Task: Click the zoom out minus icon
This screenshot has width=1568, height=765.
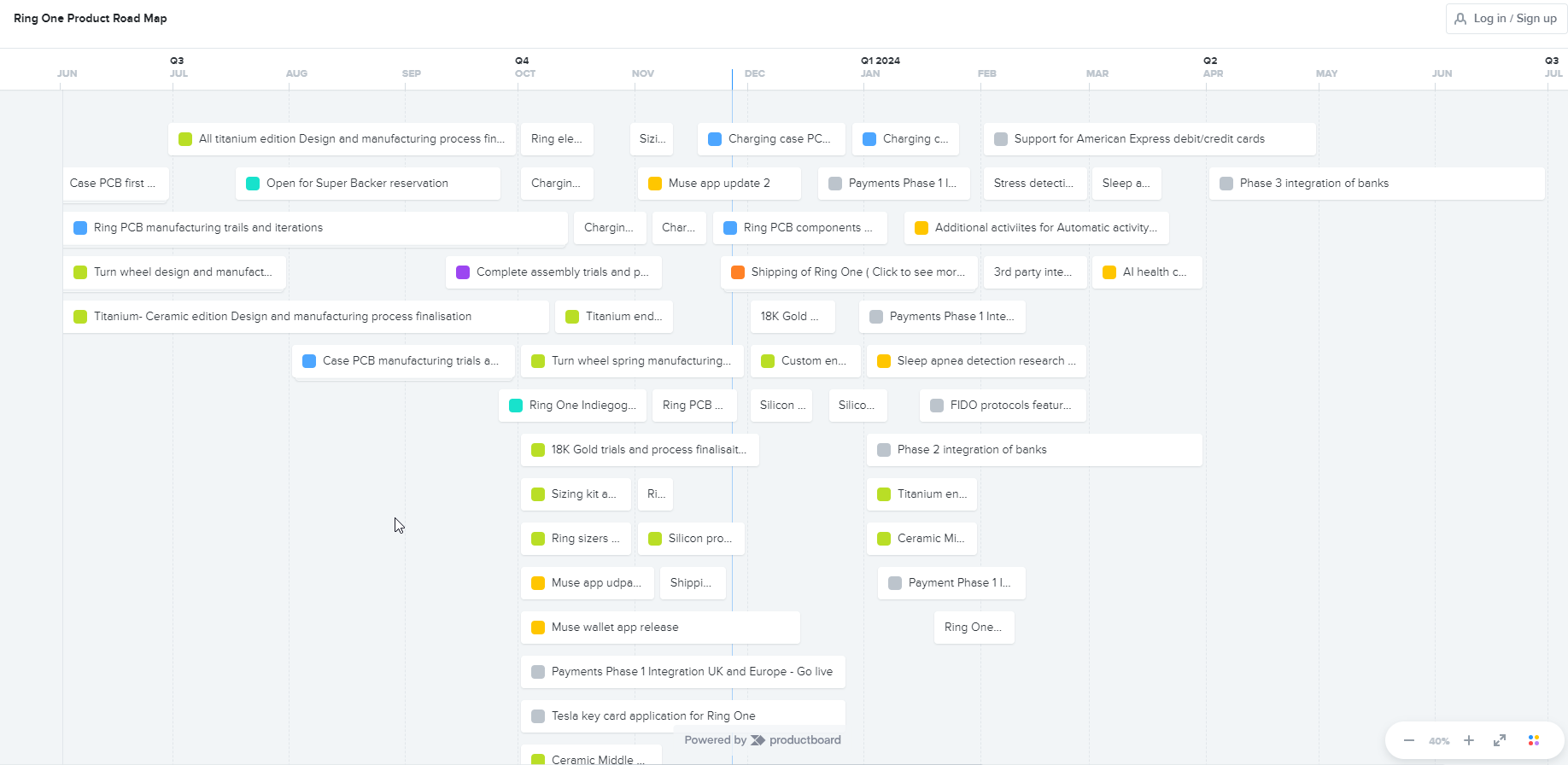Action: pyautogui.click(x=1409, y=740)
